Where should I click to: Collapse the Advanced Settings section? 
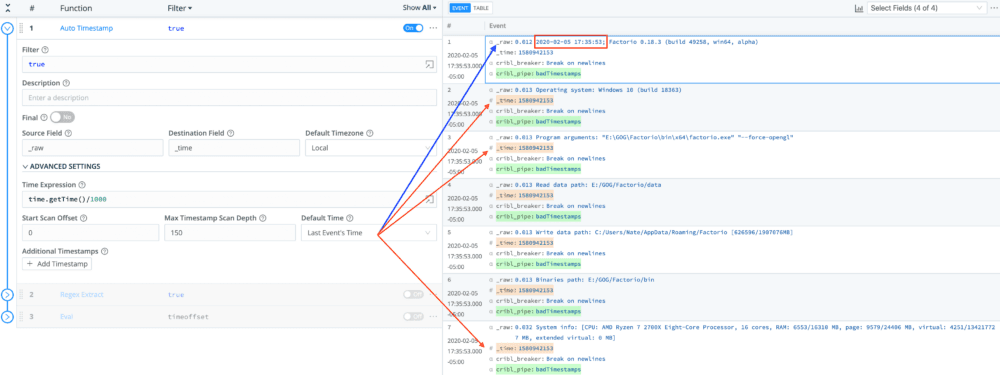coord(61,166)
